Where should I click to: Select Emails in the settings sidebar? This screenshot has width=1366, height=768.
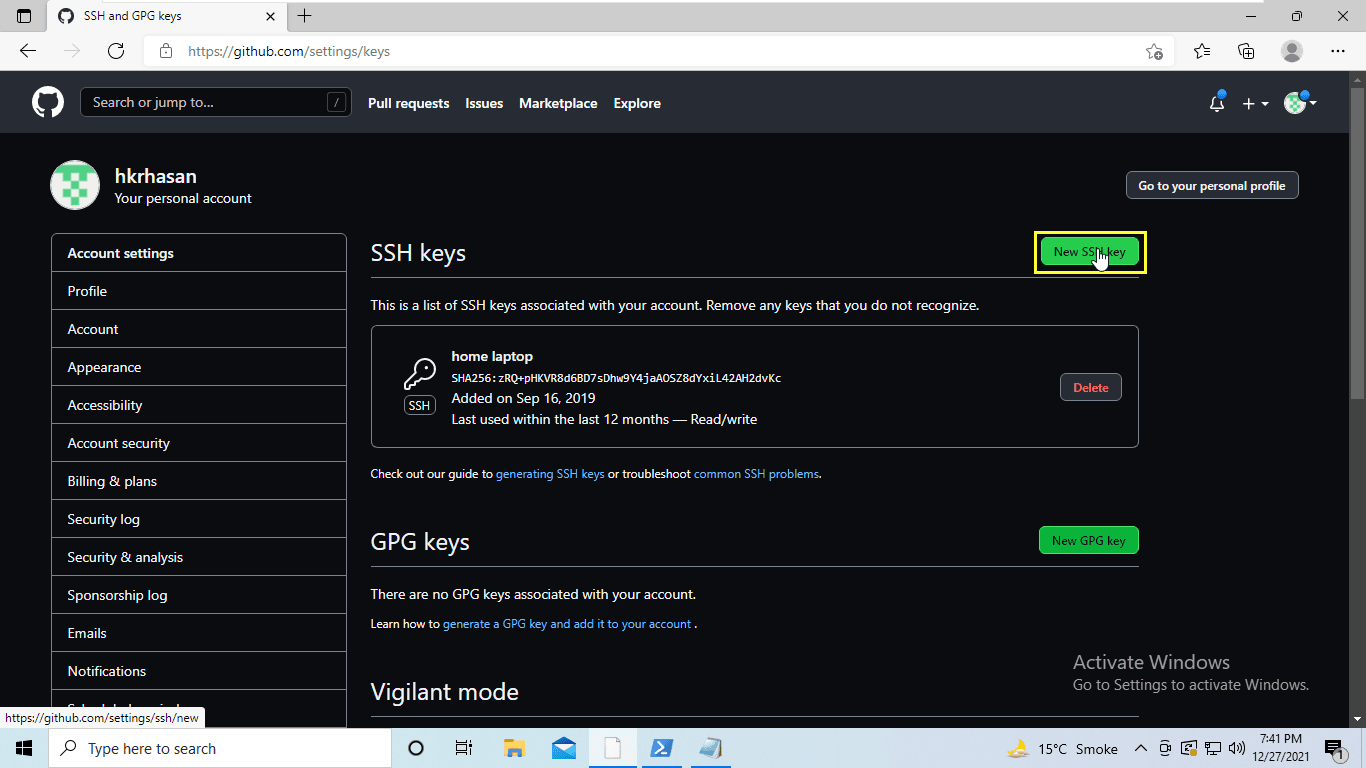[199, 633]
